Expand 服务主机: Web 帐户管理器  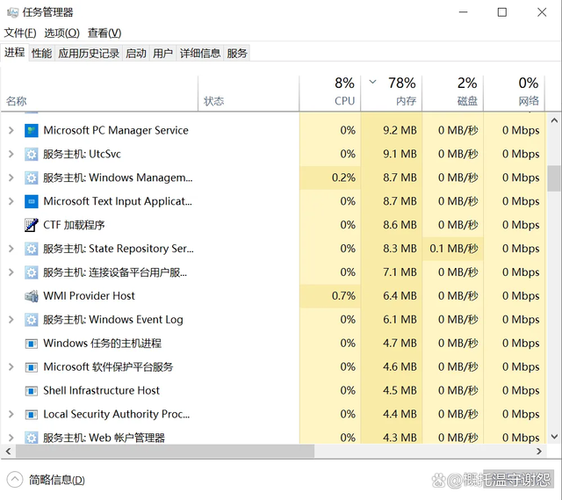click(x=11, y=438)
